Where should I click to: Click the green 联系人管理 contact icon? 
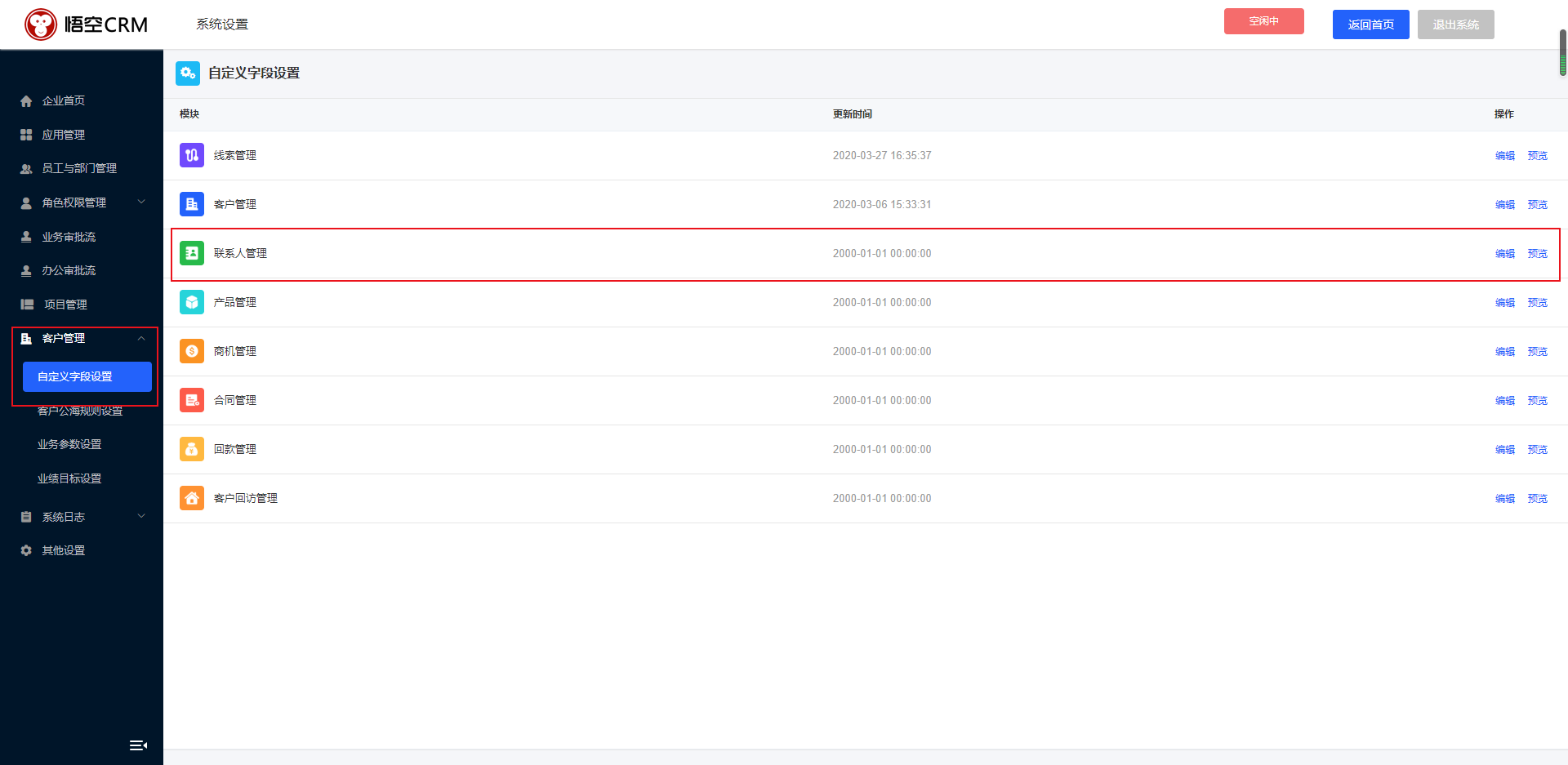coord(192,253)
